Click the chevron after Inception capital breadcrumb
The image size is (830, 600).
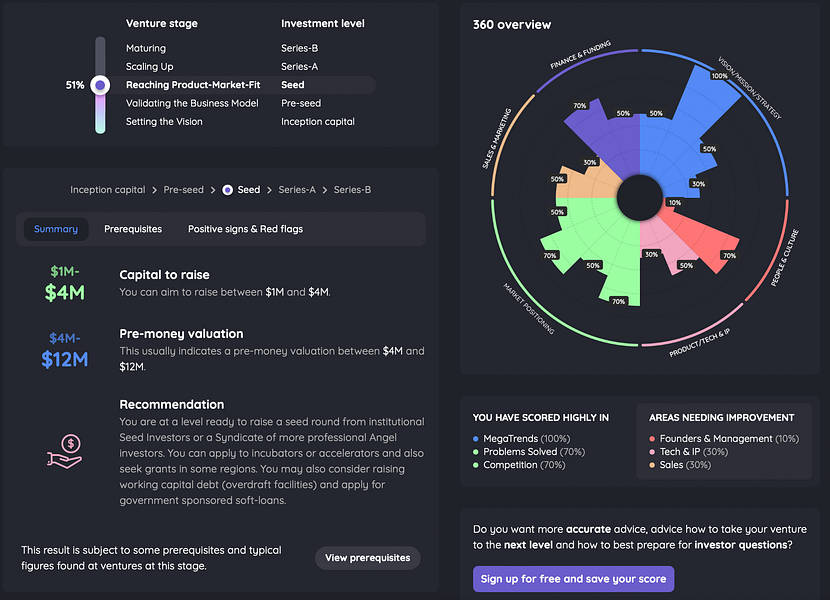click(155, 190)
